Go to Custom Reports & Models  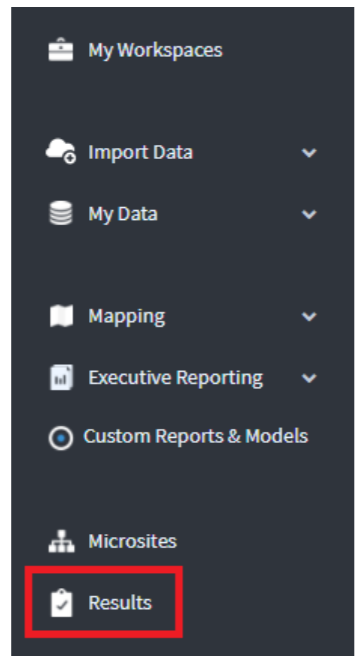tap(196, 436)
